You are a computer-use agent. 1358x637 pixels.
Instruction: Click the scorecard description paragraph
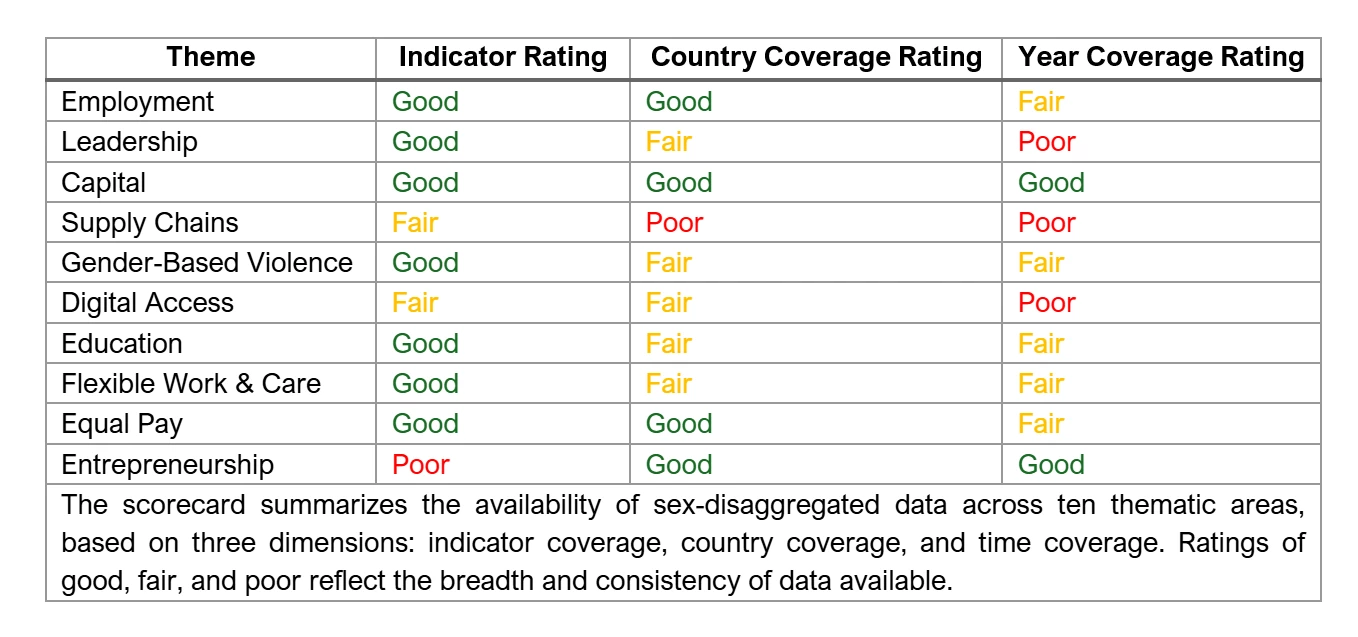682,543
